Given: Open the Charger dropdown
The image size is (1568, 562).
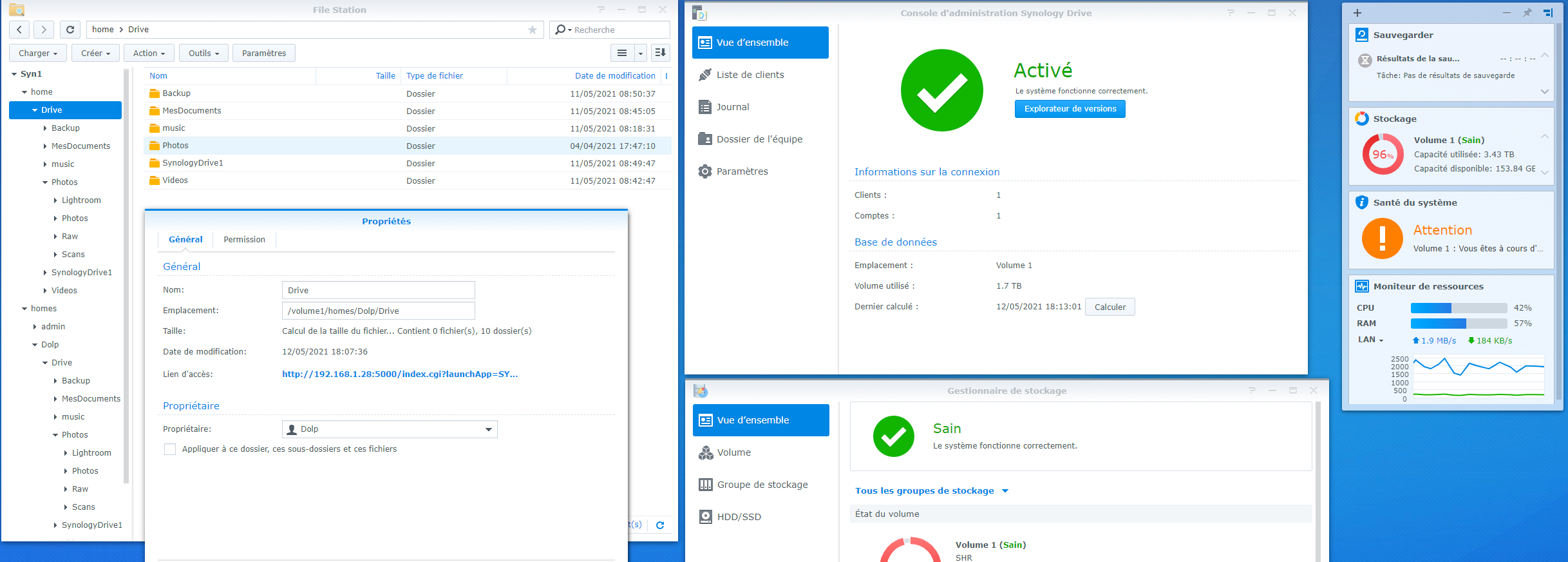Looking at the screenshot, I should tap(38, 53).
